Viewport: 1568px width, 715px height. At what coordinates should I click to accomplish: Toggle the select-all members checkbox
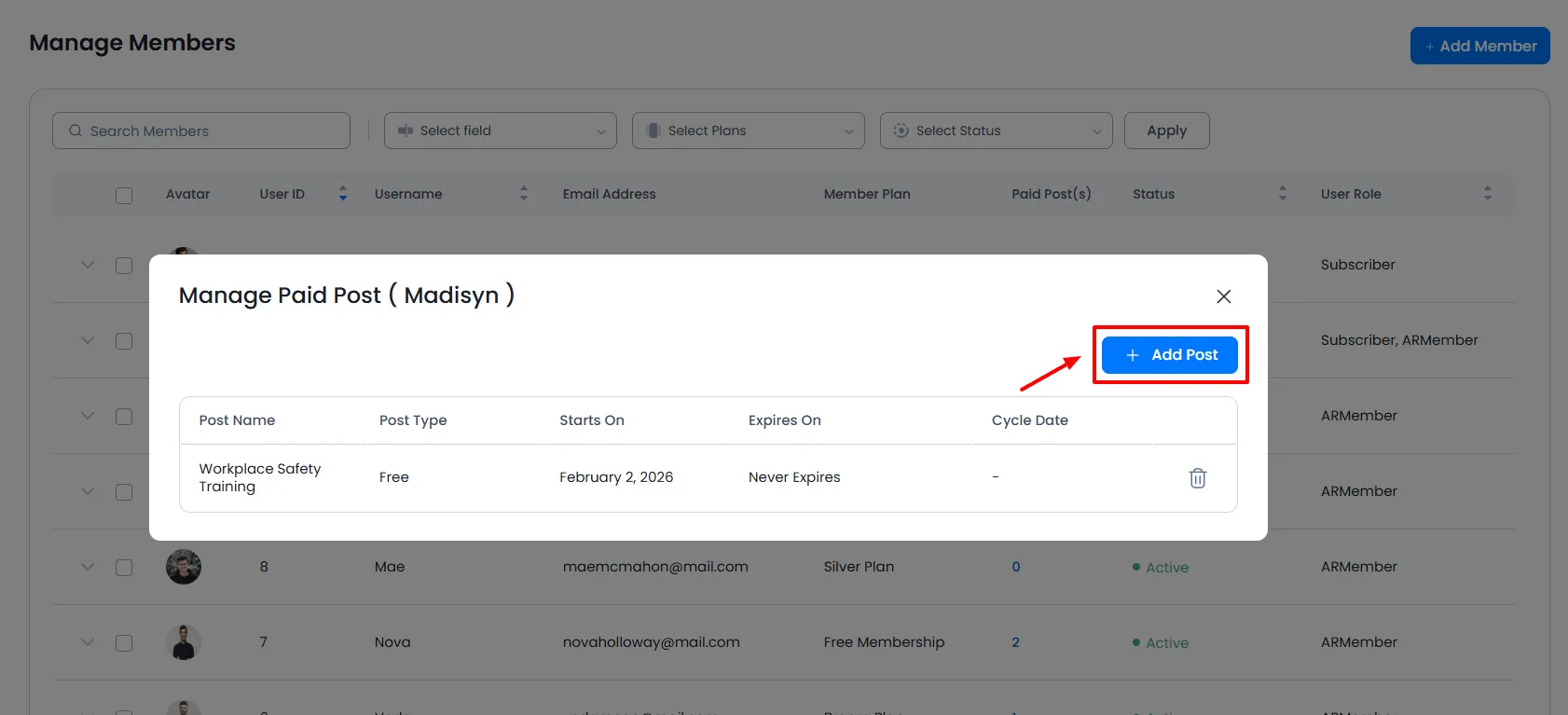click(124, 195)
